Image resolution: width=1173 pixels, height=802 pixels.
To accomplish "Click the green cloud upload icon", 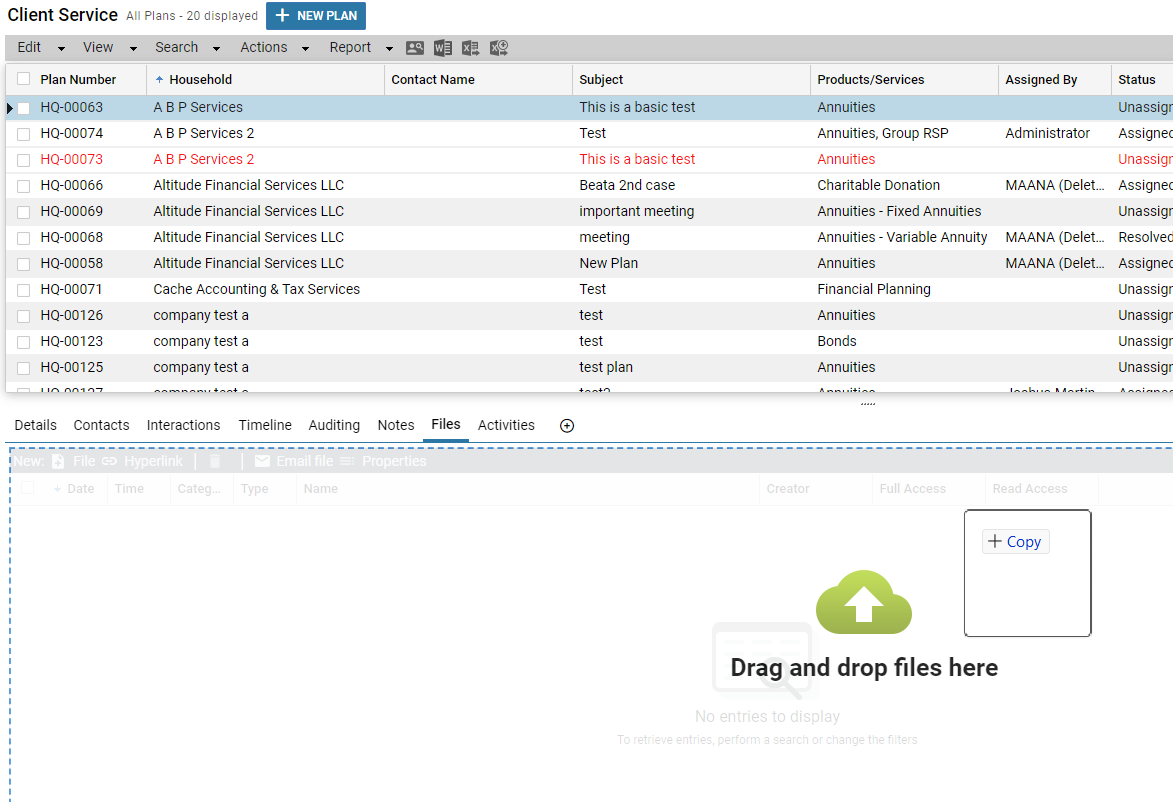I will click(x=864, y=603).
